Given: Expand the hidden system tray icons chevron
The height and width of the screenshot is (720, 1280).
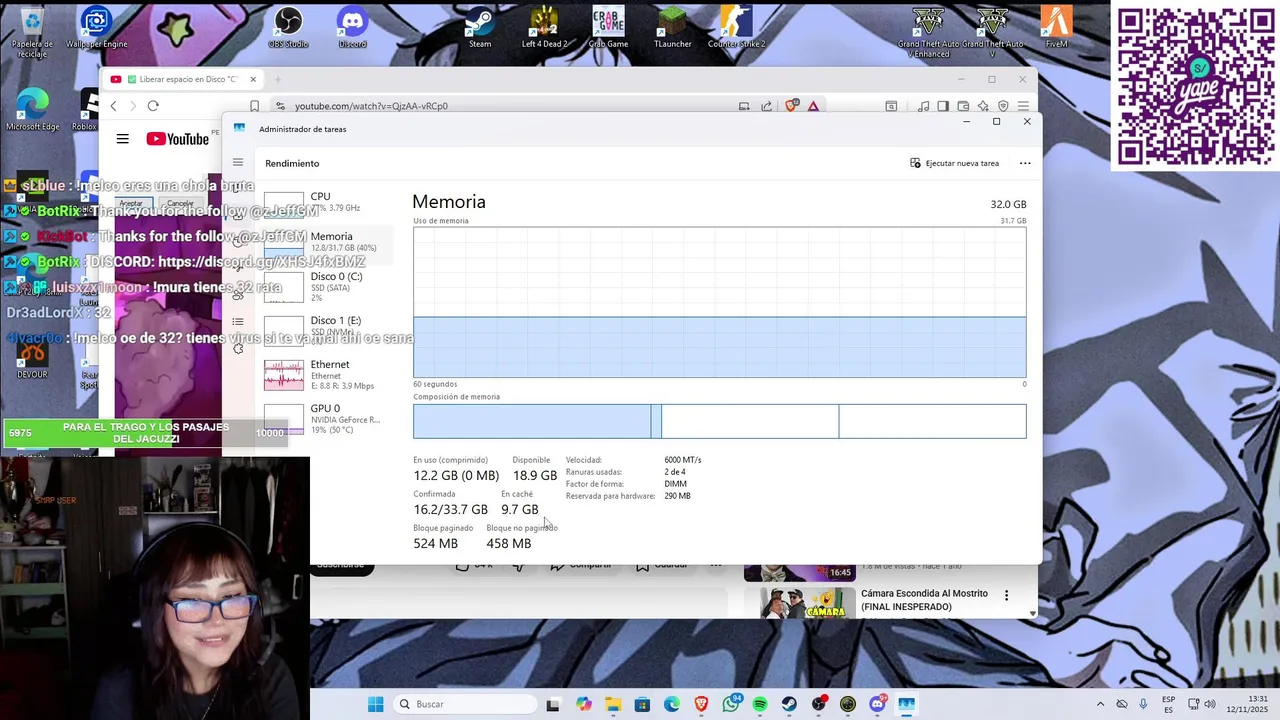Looking at the screenshot, I should 1101,704.
